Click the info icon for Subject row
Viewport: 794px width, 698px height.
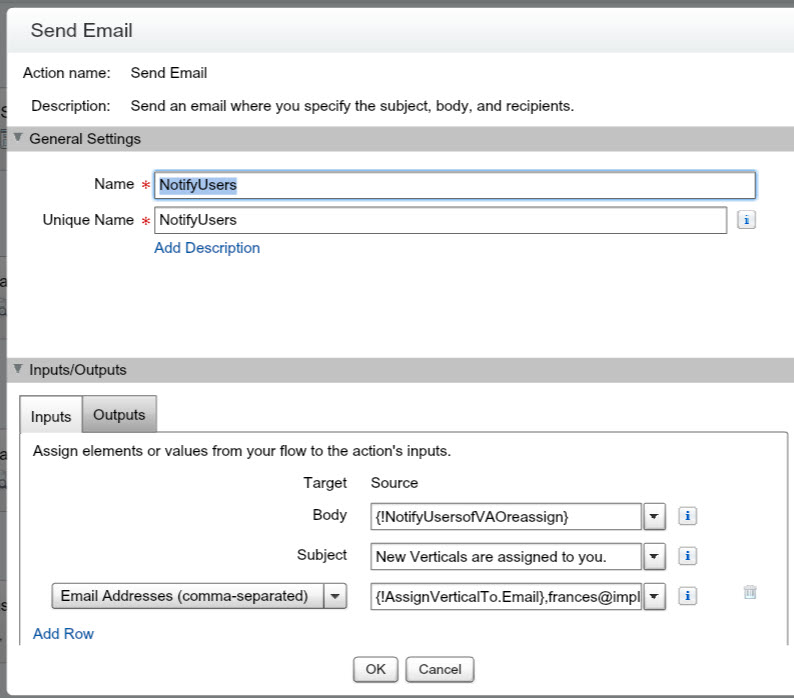tap(687, 556)
